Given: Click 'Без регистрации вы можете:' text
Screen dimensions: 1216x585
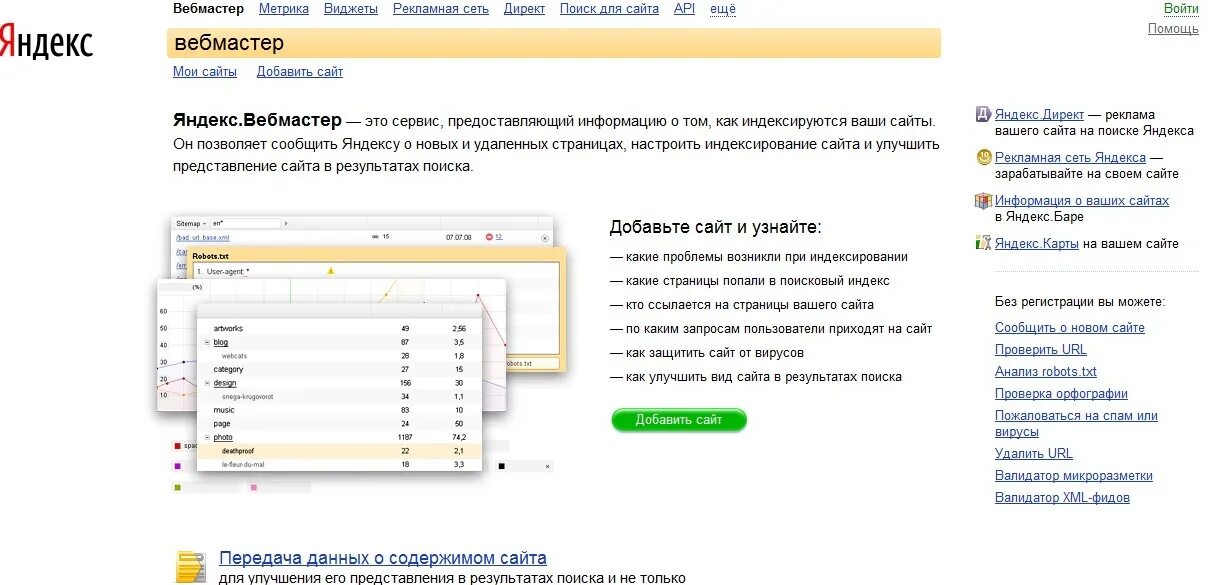Looking at the screenshot, I should click(x=1080, y=302).
